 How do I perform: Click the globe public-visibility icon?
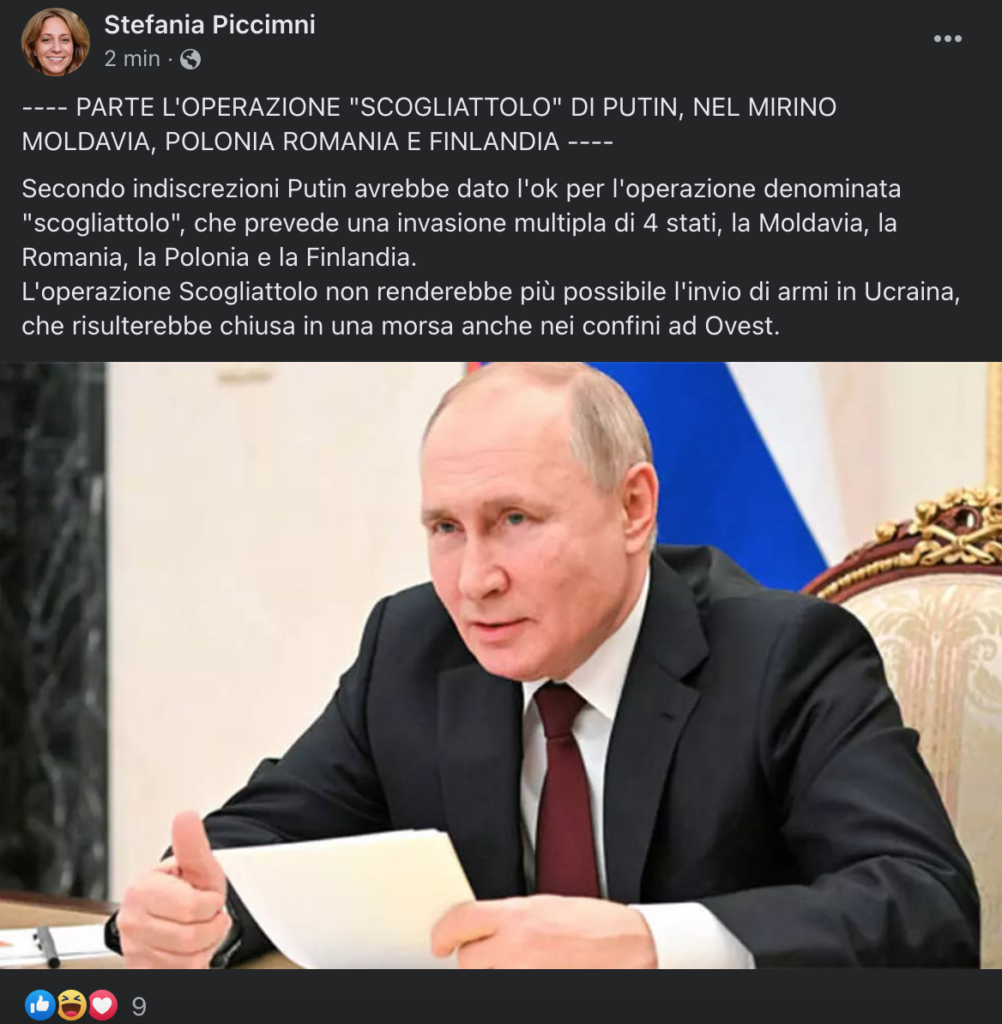[x=190, y=59]
